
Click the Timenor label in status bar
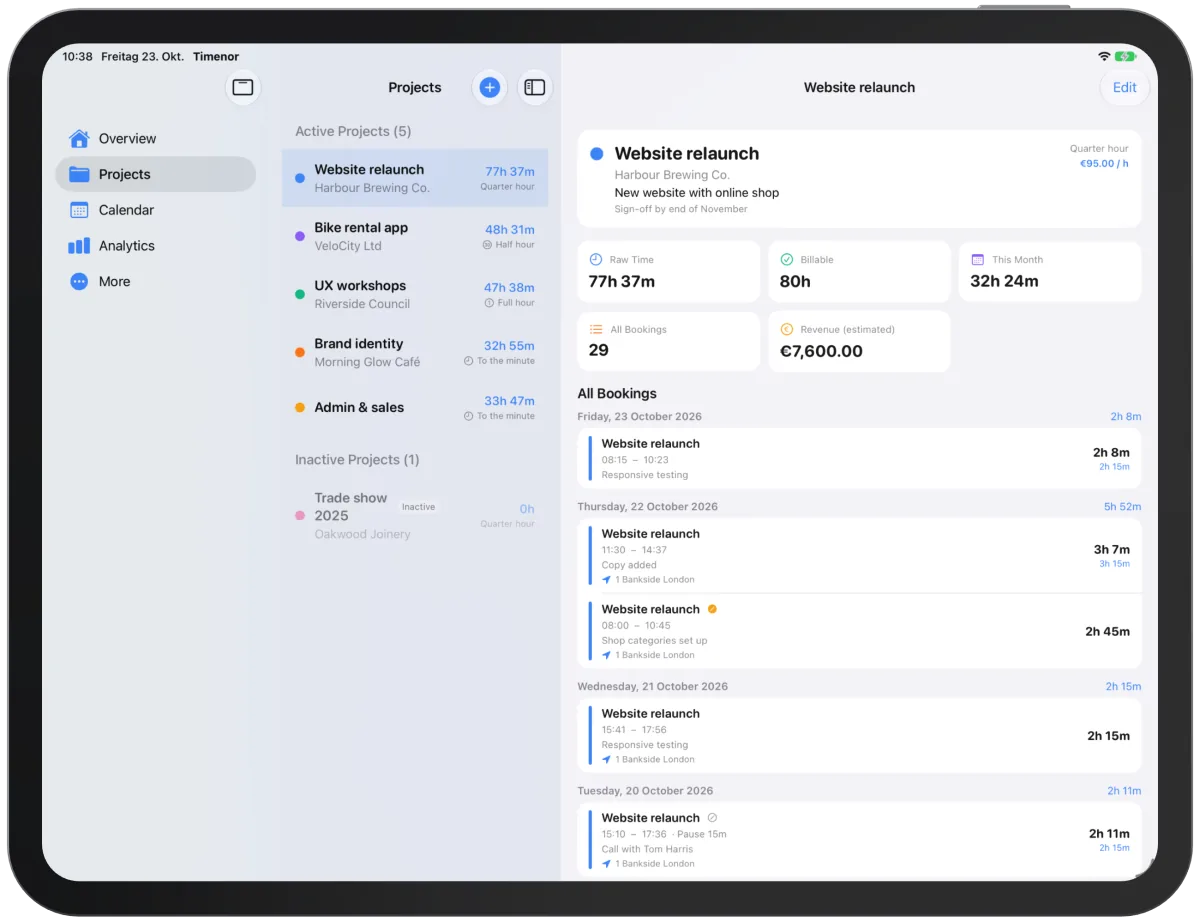click(x=216, y=57)
